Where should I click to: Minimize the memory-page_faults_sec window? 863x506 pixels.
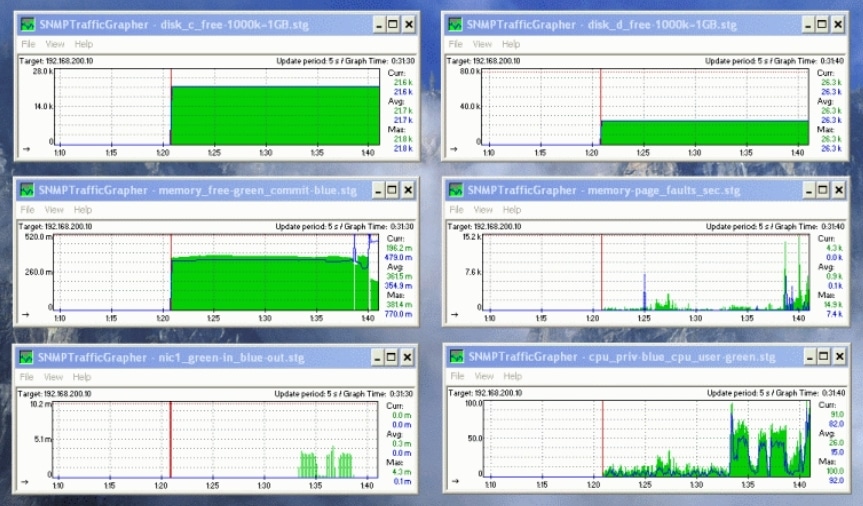click(809, 190)
